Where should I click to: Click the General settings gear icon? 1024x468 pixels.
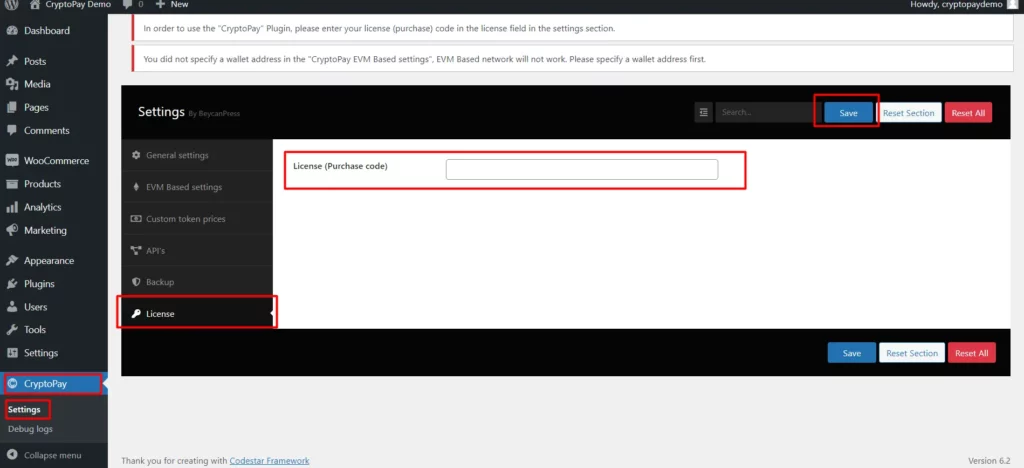pos(136,155)
